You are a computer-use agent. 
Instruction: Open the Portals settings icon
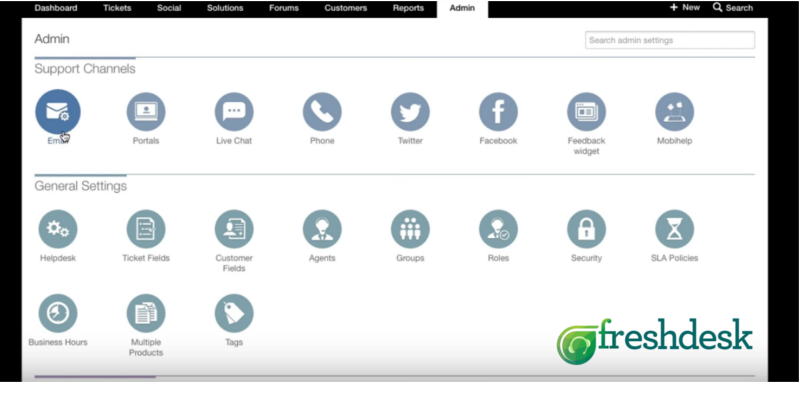pos(146,111)
